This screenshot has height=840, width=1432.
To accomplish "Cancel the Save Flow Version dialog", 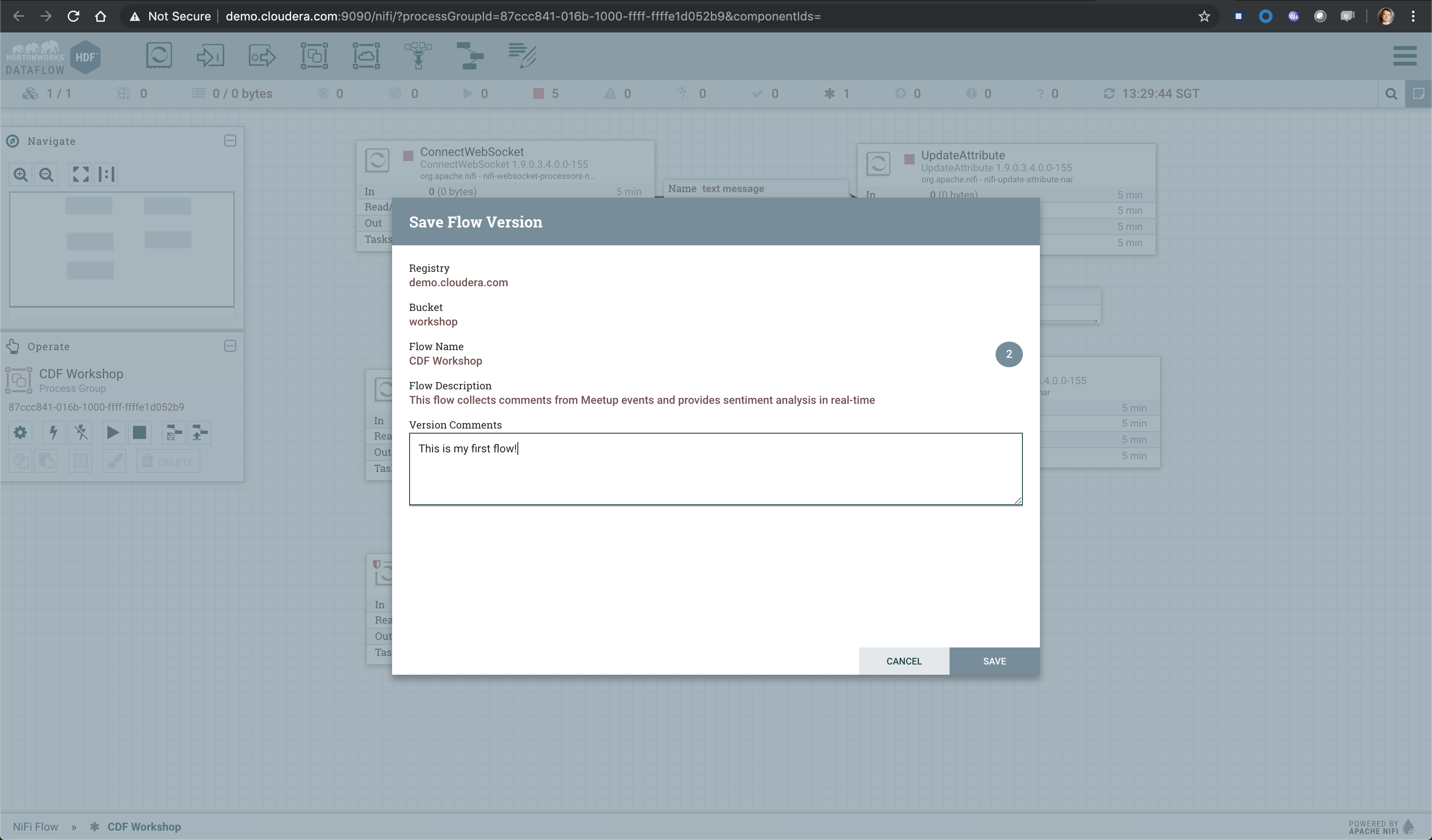I will (904, 661).
